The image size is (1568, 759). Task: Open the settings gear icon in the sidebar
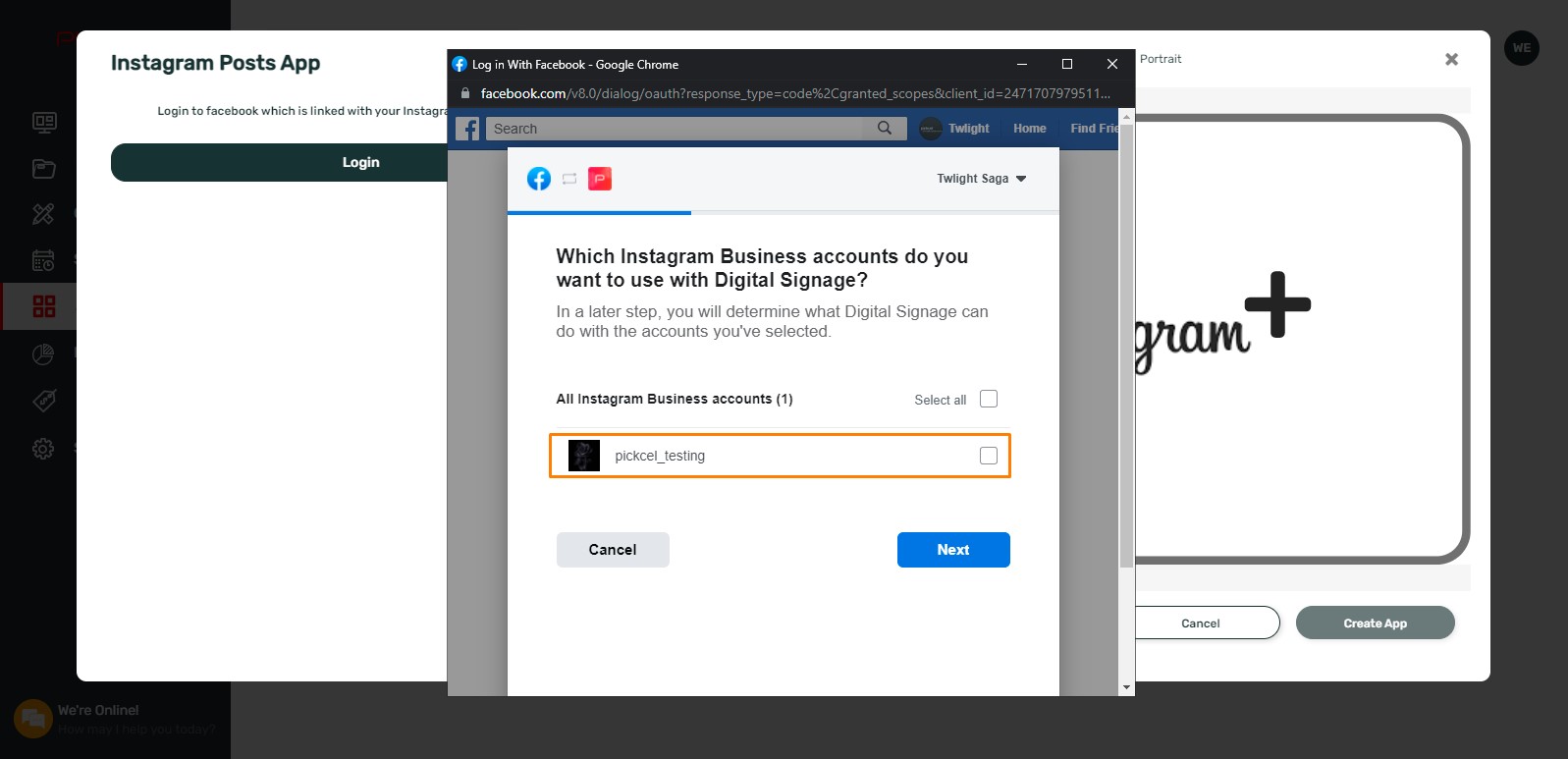point(44,449)
